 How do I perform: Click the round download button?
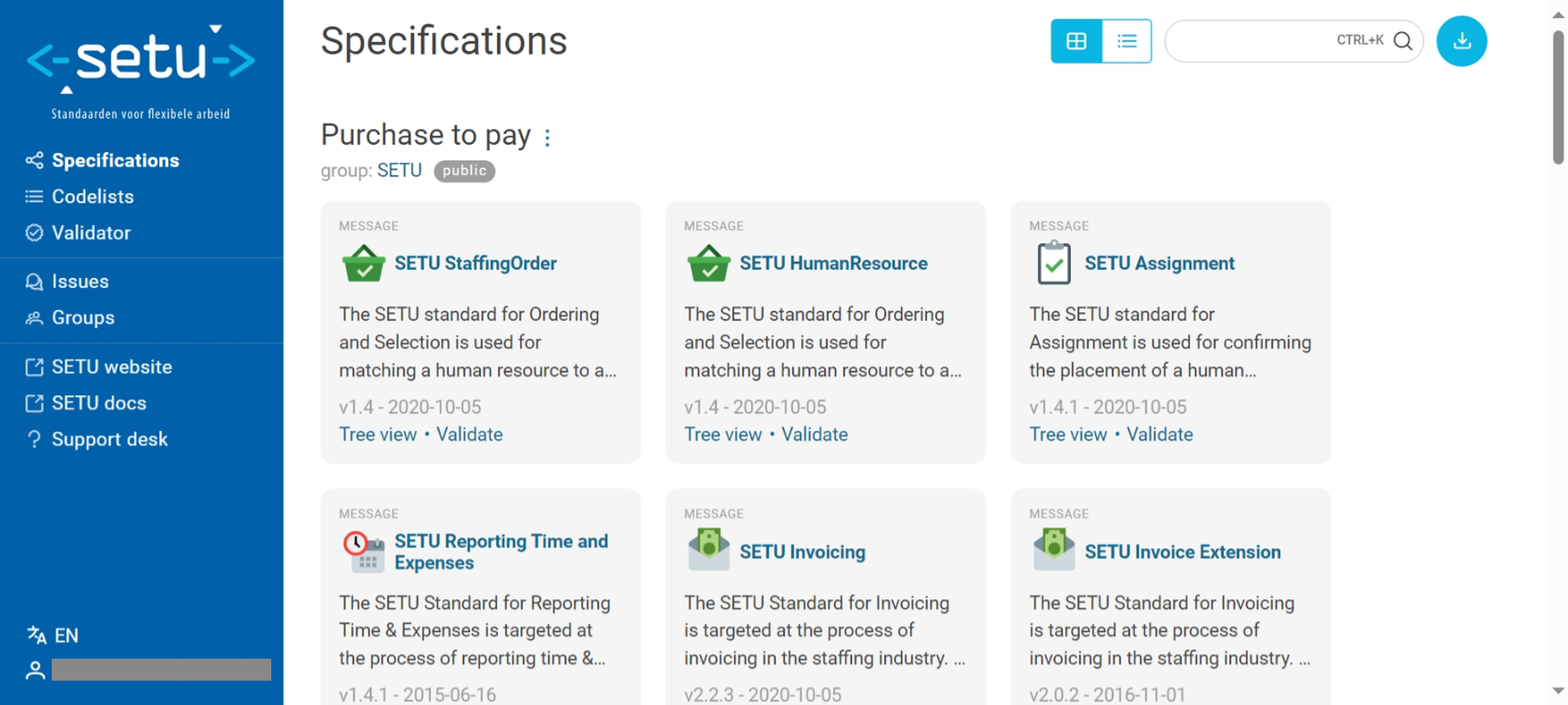(1461, 41)
